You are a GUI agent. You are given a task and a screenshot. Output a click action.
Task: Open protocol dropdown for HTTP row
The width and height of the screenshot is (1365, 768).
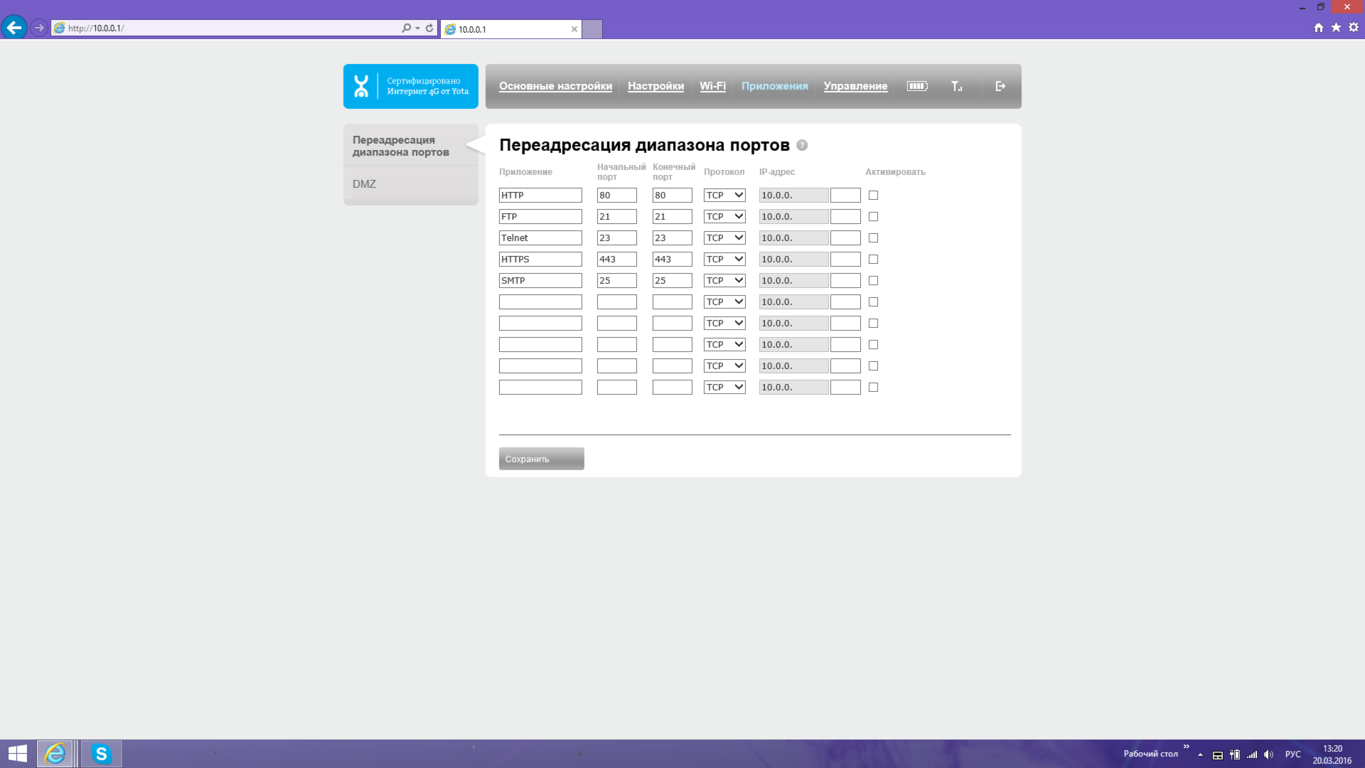coord(724,195)
